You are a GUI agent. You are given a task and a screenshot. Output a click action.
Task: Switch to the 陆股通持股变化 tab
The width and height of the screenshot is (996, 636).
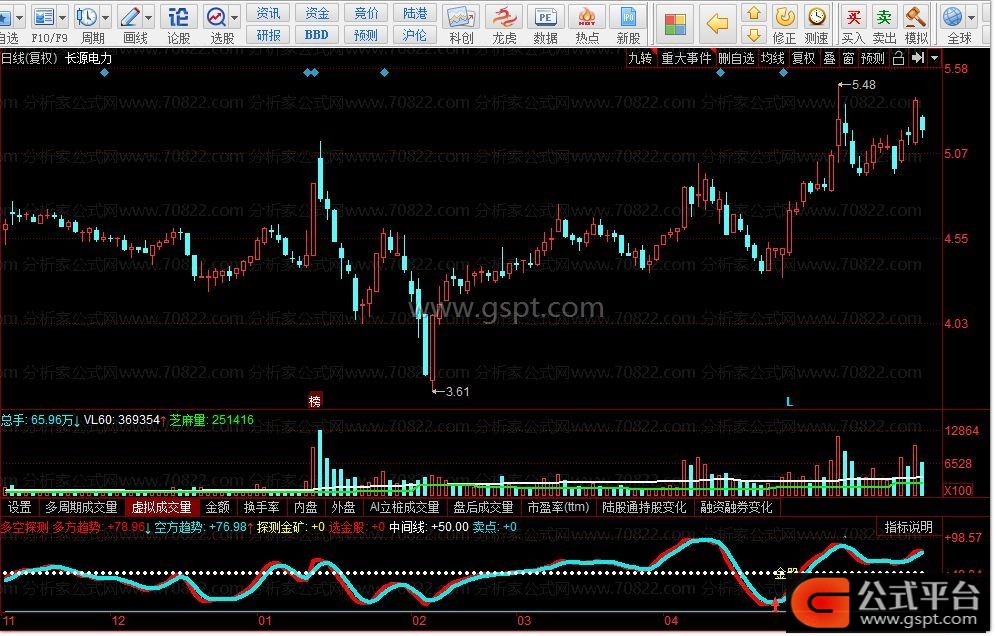[645, 507]
